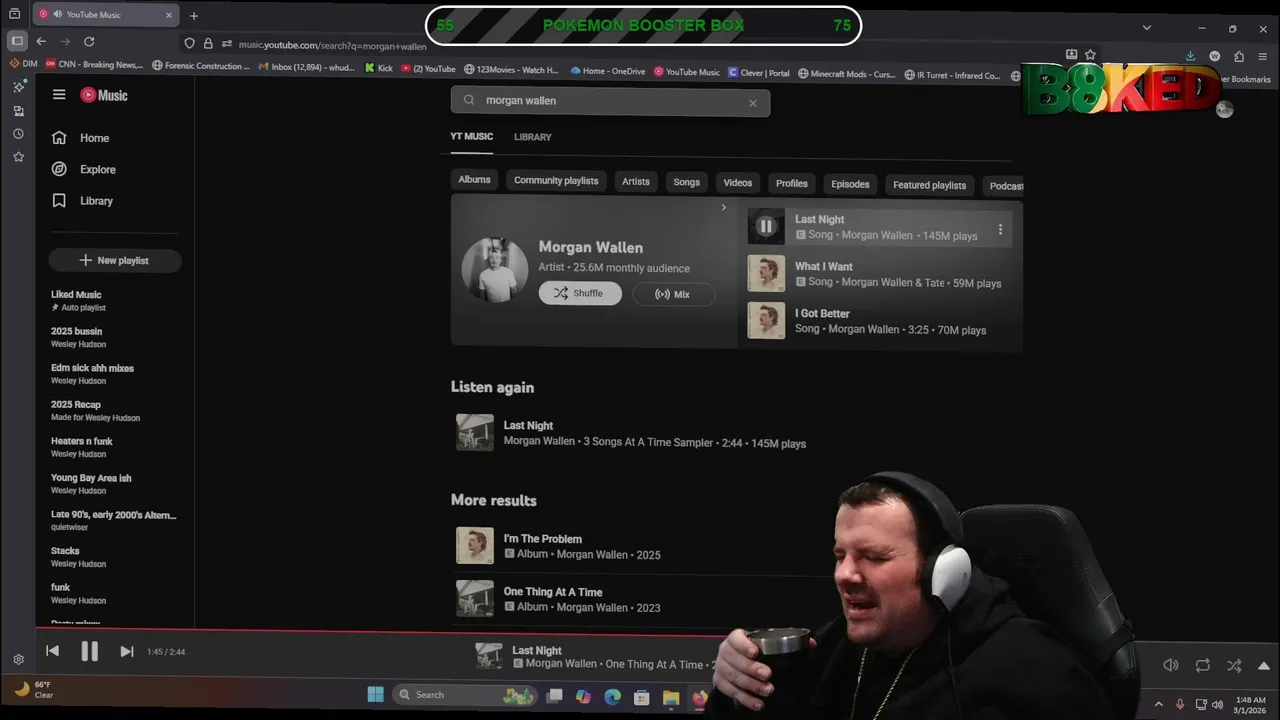Switch to the LIBRARY tab
1280x720 pixels.
point(533,137)
